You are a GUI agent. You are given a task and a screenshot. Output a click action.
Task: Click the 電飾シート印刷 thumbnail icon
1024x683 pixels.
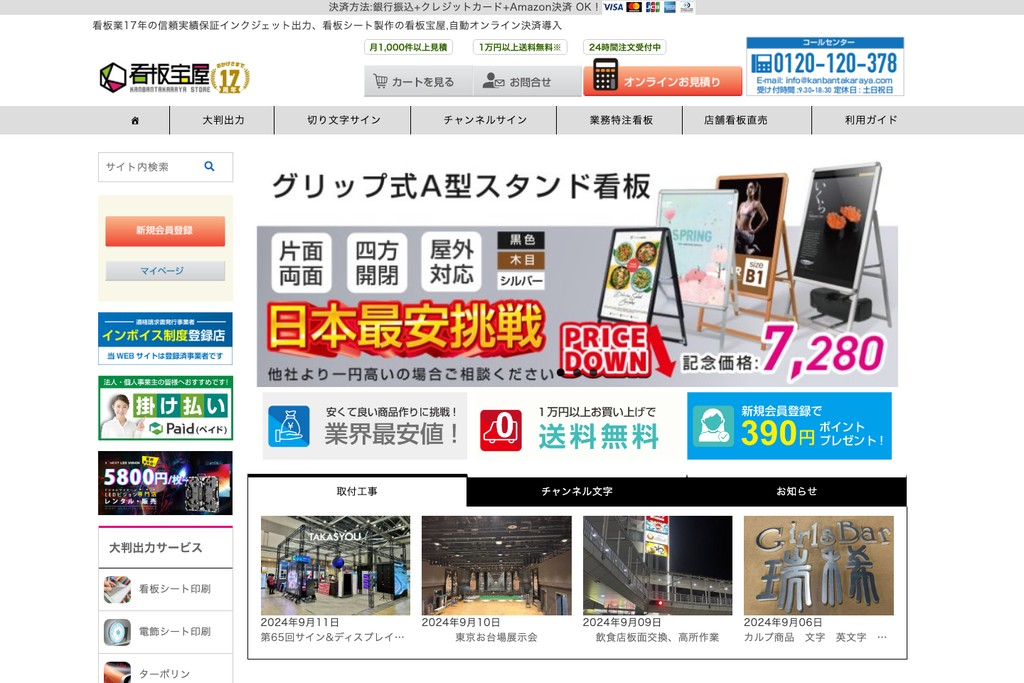[x=118, y=632]
